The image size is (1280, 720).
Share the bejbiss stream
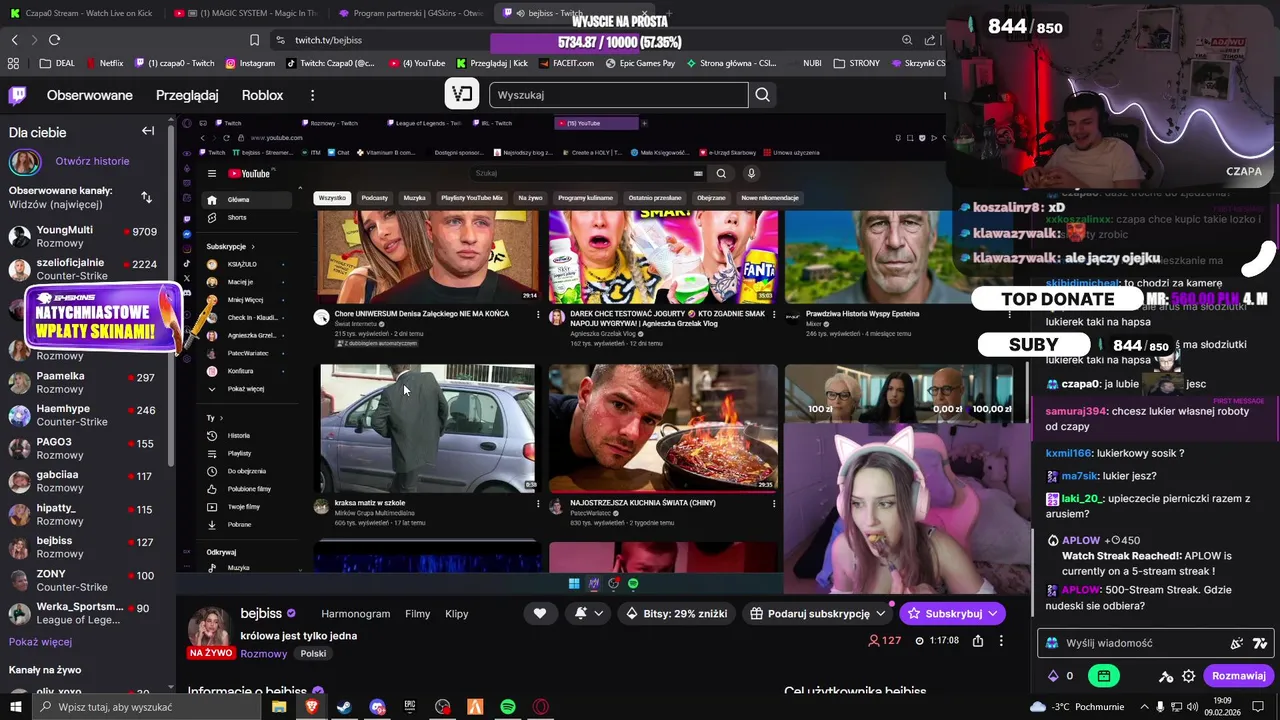point(978,640)
